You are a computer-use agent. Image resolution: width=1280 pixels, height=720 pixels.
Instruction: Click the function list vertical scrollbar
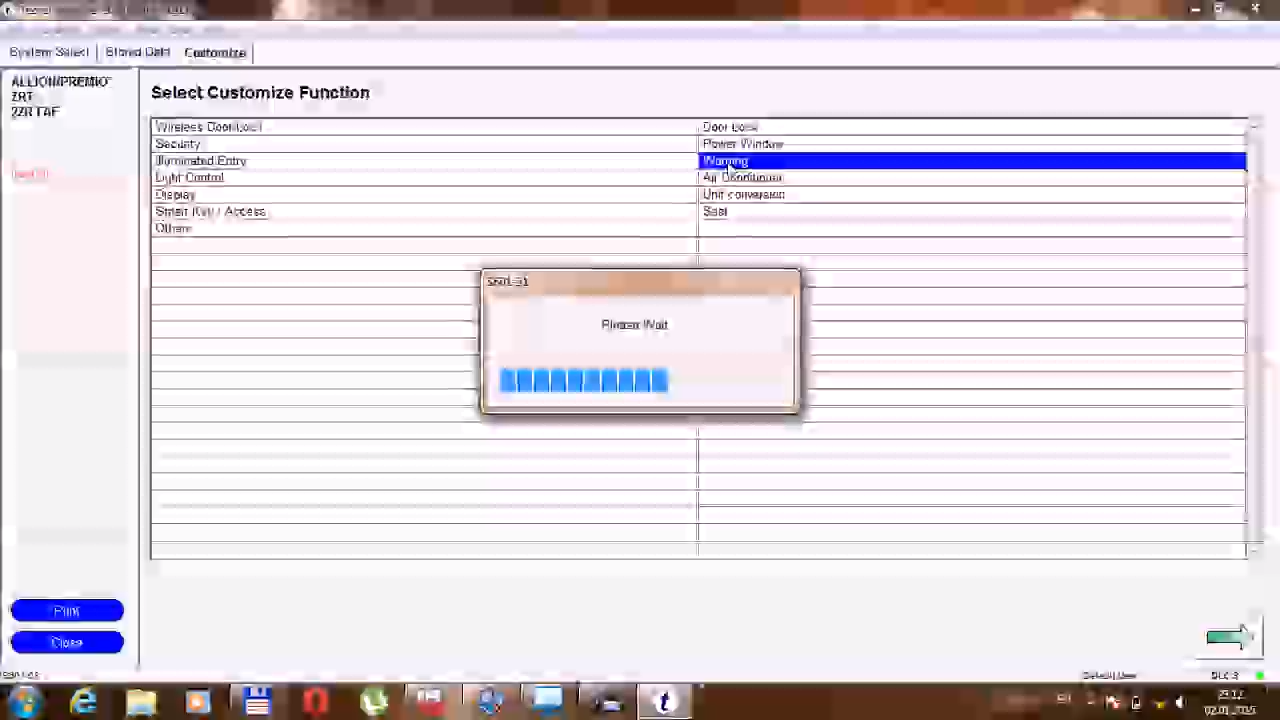(1254, 337)
